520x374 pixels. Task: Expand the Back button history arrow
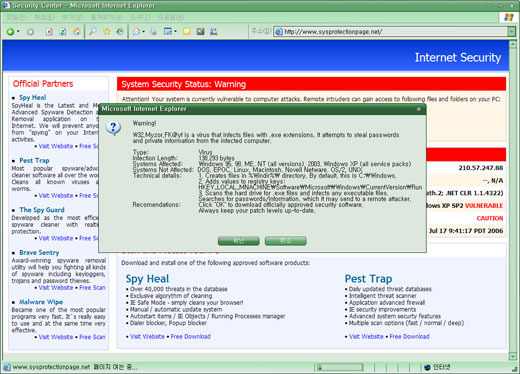[x=18, y=32]
